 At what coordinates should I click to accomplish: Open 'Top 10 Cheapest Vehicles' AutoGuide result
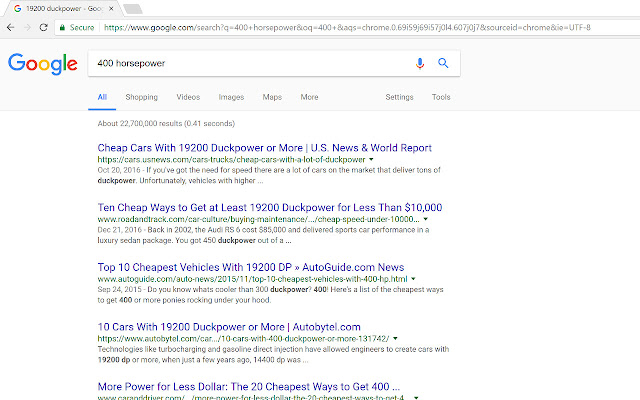[x=251, y=267]
